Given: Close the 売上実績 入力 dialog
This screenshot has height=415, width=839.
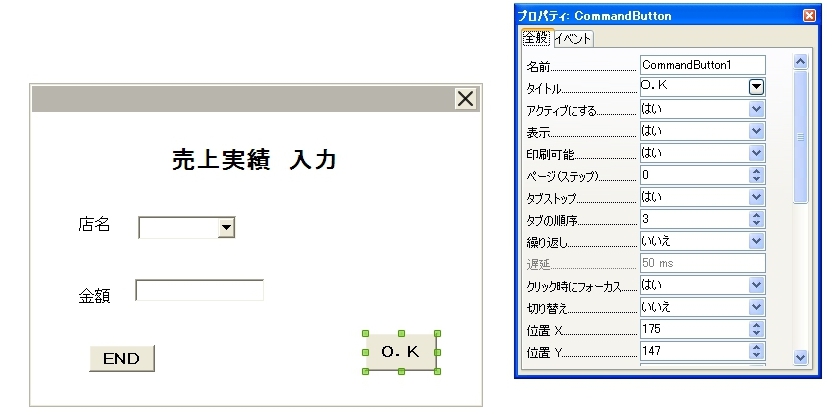Looking at the screenshot, I should [x=466, y=98].
